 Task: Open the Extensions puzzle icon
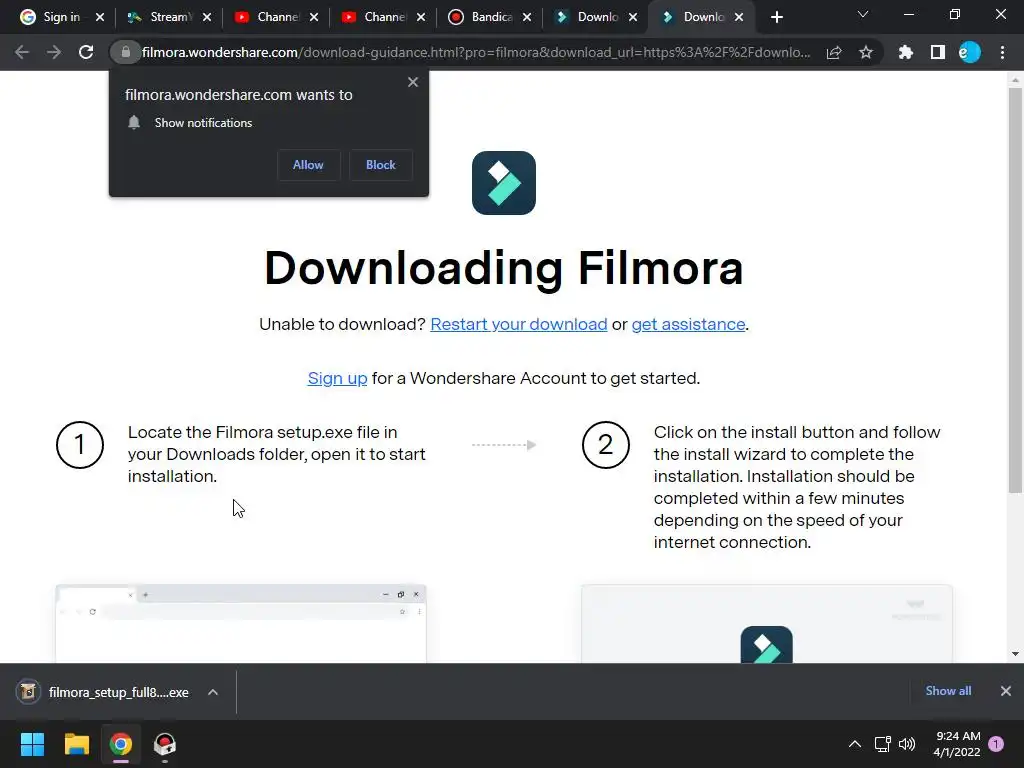point(905,52)
